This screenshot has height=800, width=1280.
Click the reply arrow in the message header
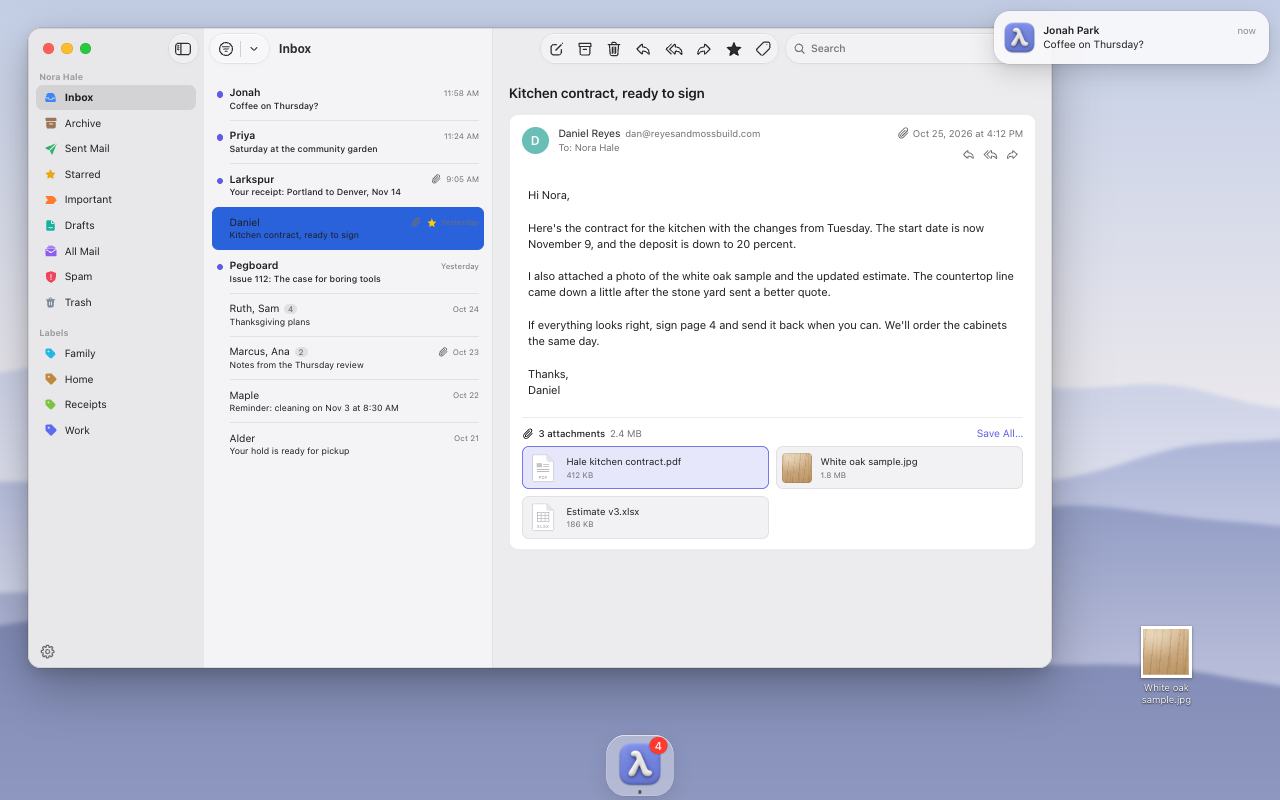click(x=968, y=155)
